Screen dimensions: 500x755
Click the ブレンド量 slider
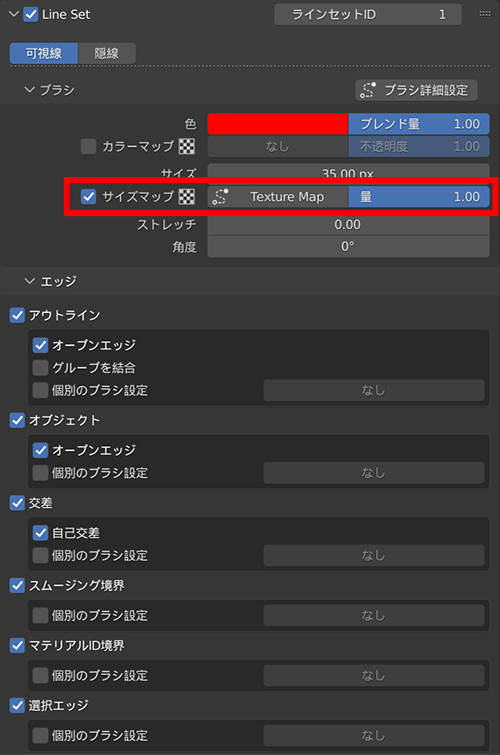coord(419,124)
